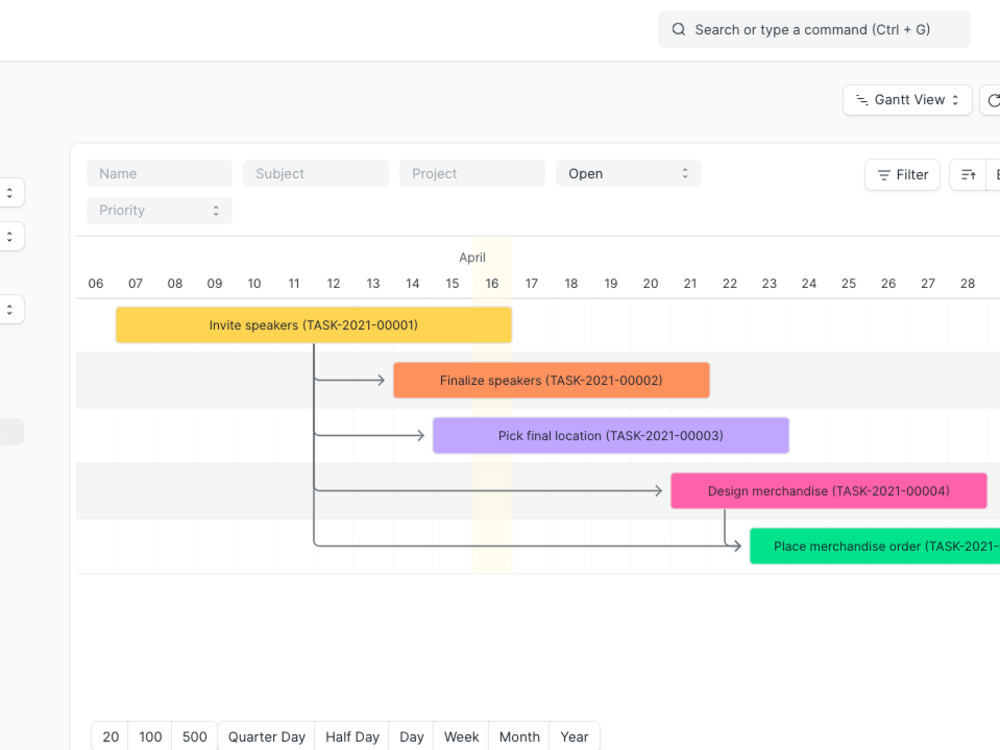Click the Invite speakers task bar
Image resolution: width=1000 pixels, height=750 pixels.
click(314, 324)
